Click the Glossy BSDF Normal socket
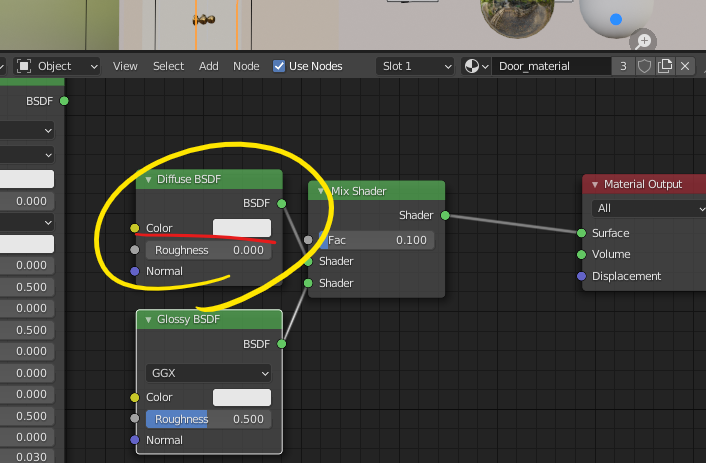The width and height of the screenshot is (706, 463). pyautogui.click(x=135, y=440)
